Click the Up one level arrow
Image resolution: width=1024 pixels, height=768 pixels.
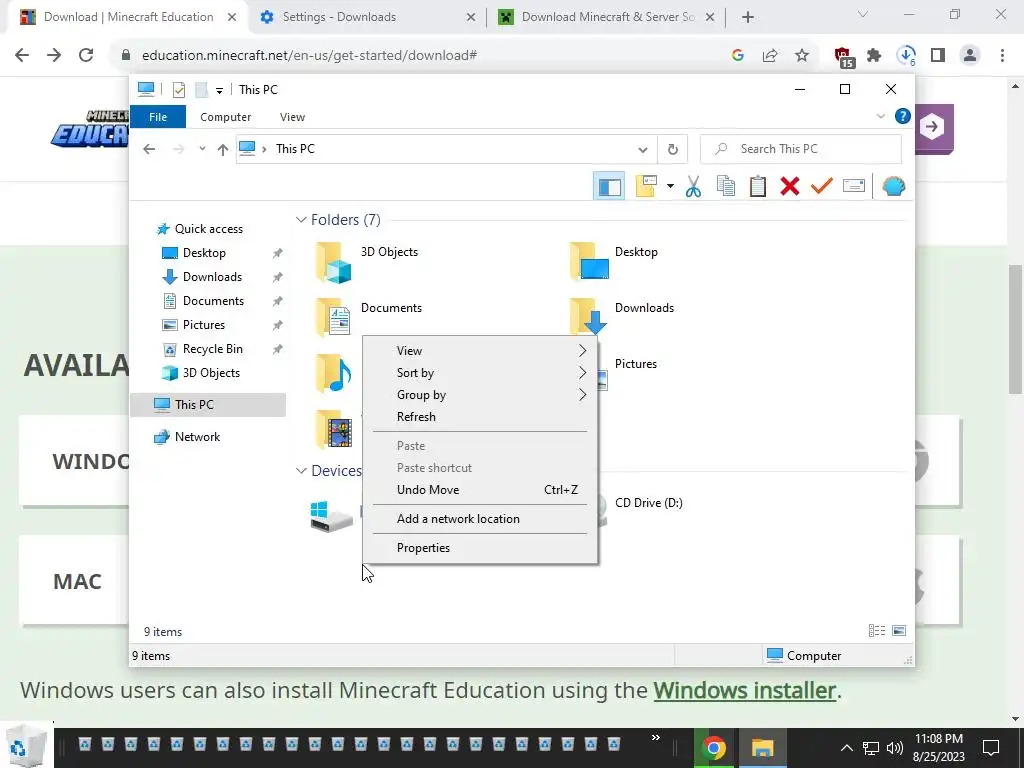click(223, 150)
